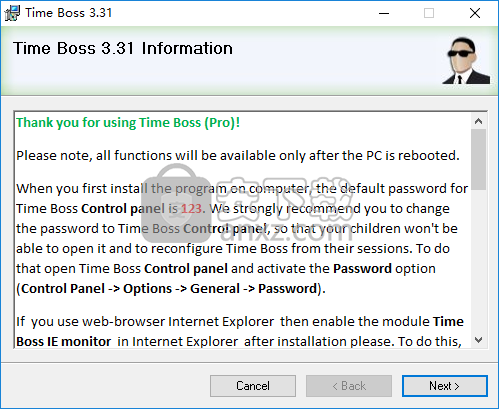Click the bold 'Control Panel -> Options' path text
This screenshot has height=409, width=499.
coord(97,289)
